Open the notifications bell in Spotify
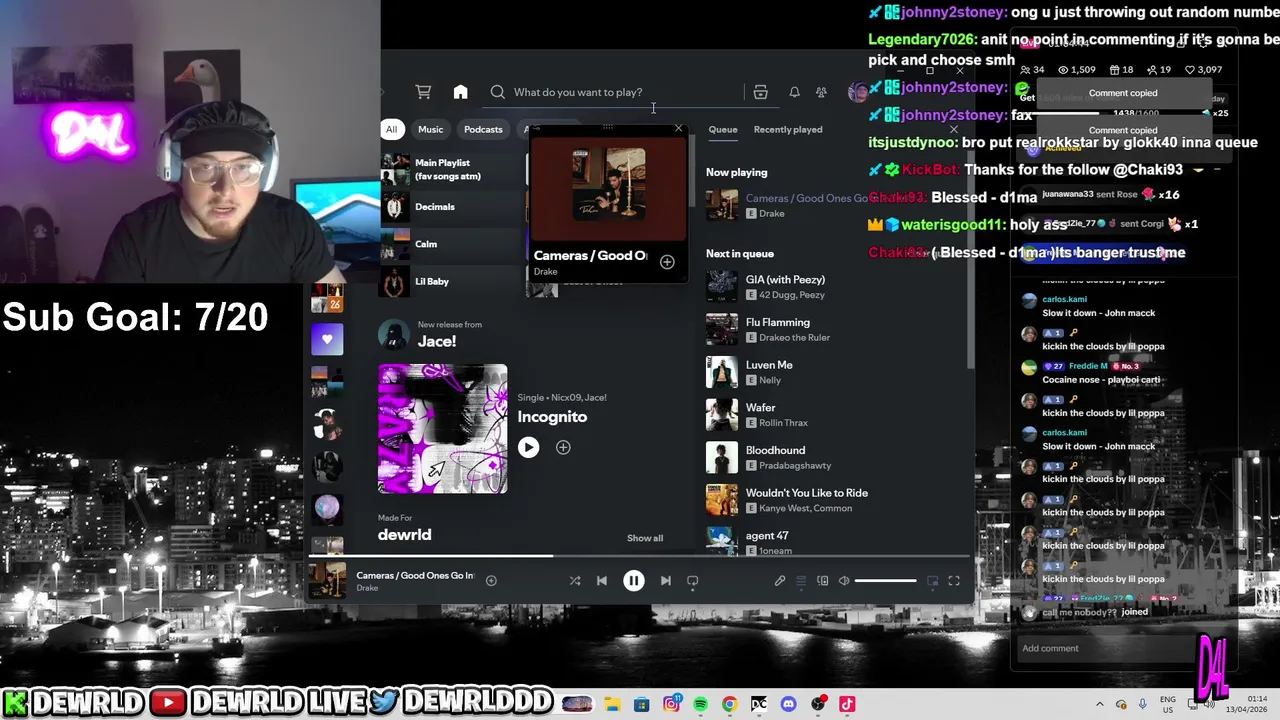The width and height of the screenshot is (1280, 720). [794, 92]
